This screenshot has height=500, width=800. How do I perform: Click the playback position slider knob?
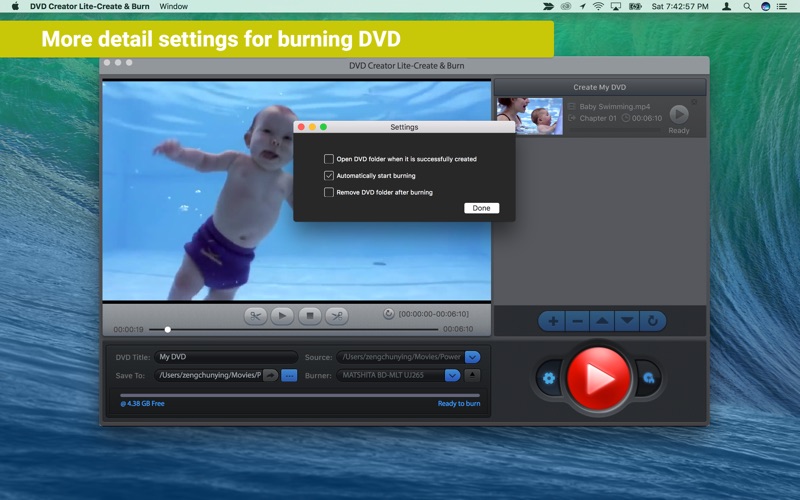(x=167, y=330)
